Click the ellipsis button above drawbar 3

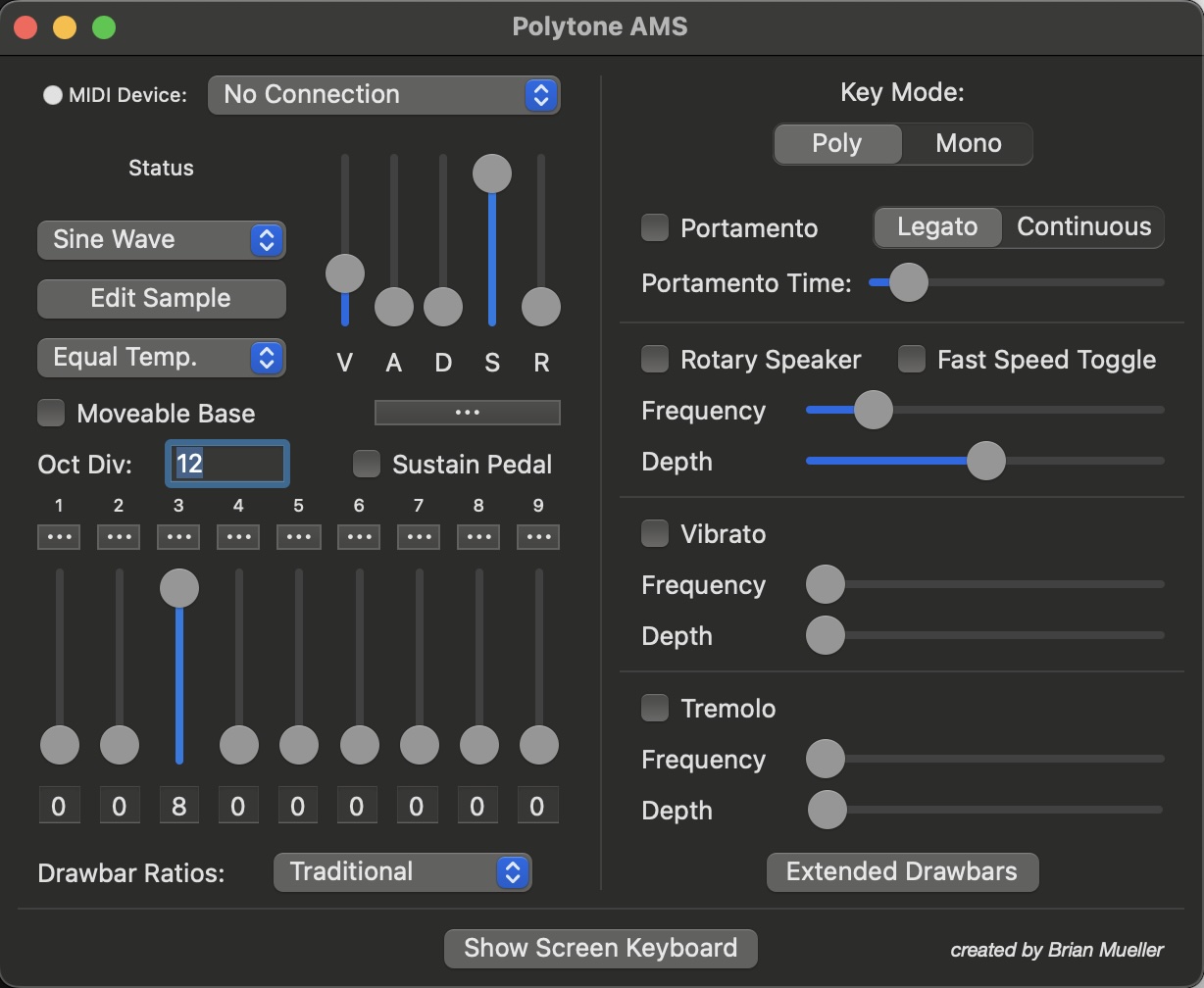click(178, 537)
